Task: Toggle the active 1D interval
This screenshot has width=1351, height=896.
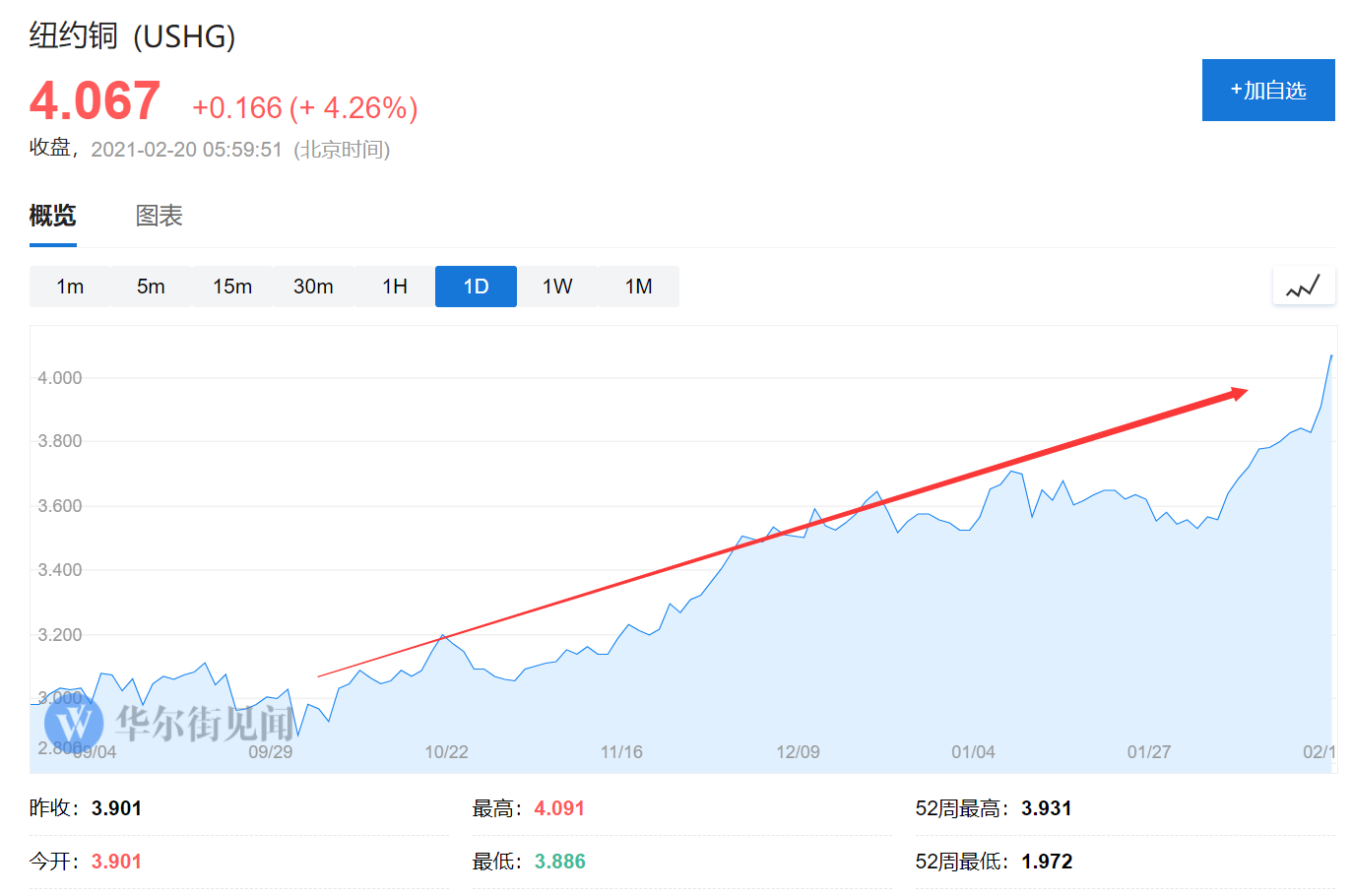Action: [x=476, y=286]
